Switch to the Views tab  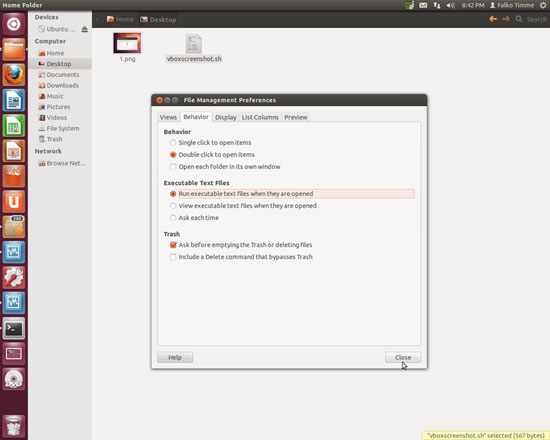coord(168,117)
